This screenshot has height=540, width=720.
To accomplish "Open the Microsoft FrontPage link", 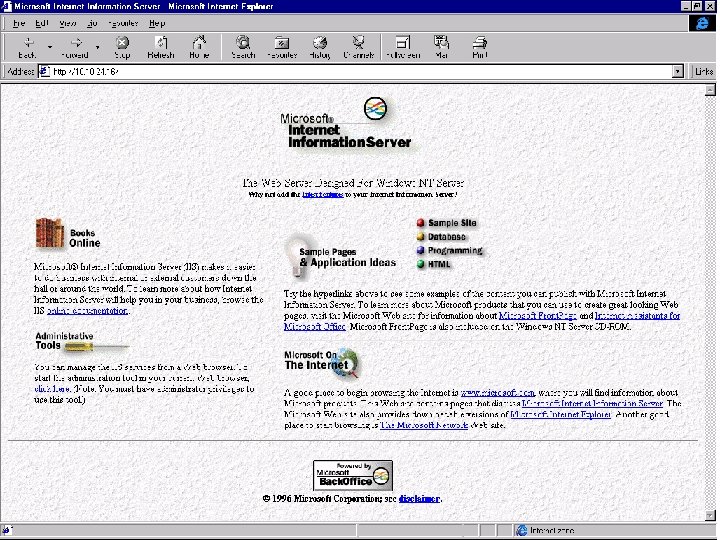I will (538, 316).
